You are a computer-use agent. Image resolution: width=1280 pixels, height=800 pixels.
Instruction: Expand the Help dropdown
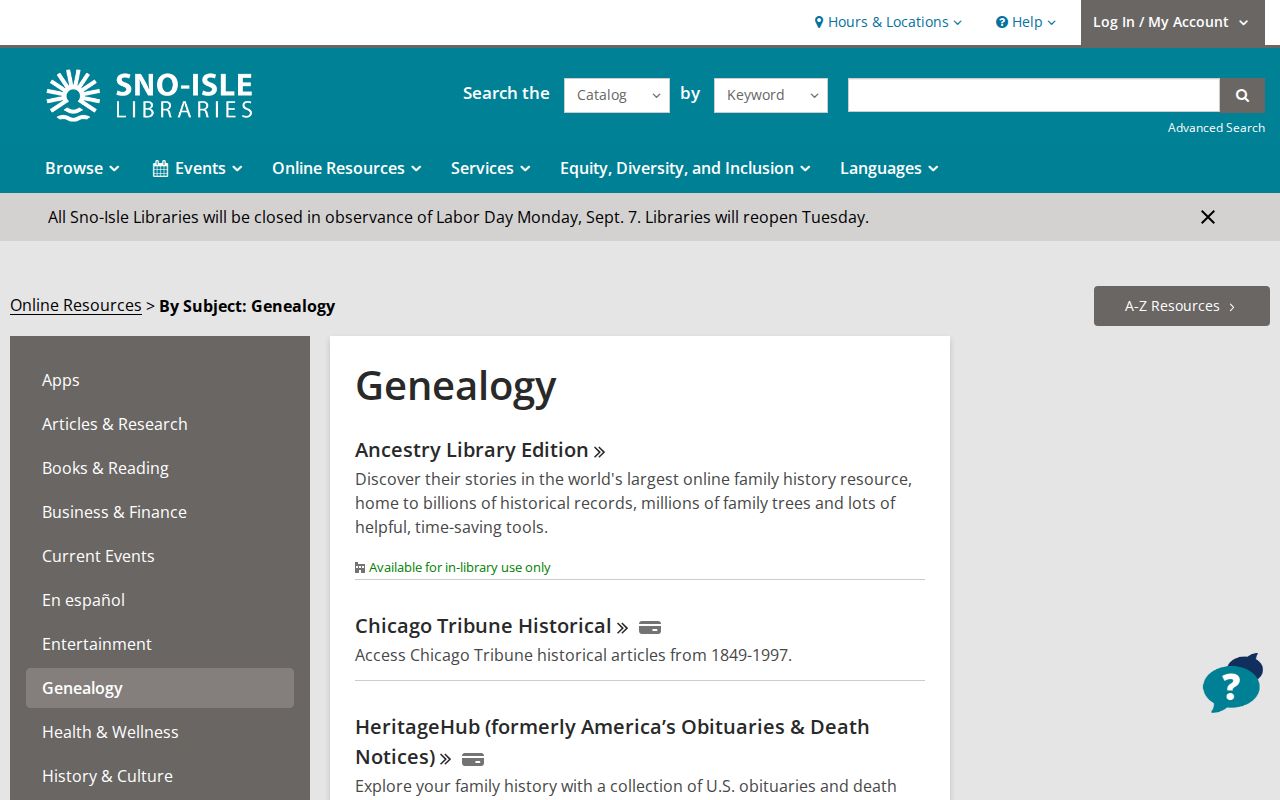[1026, 22]
